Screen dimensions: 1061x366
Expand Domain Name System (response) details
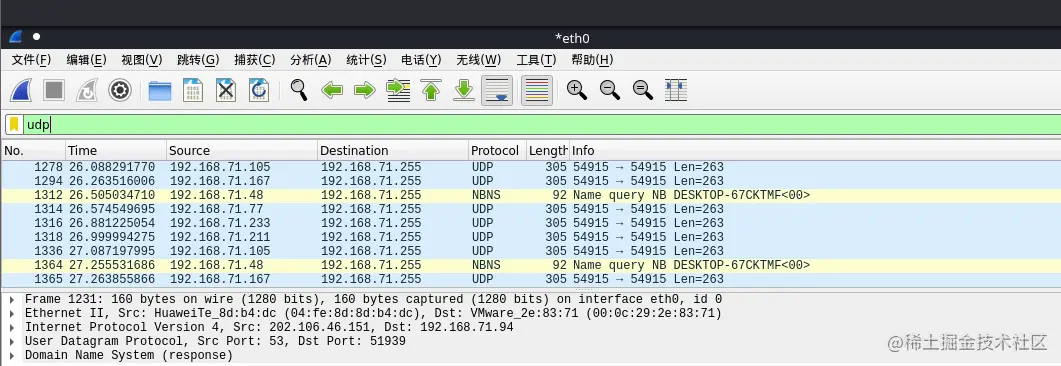tap(12, 355)
